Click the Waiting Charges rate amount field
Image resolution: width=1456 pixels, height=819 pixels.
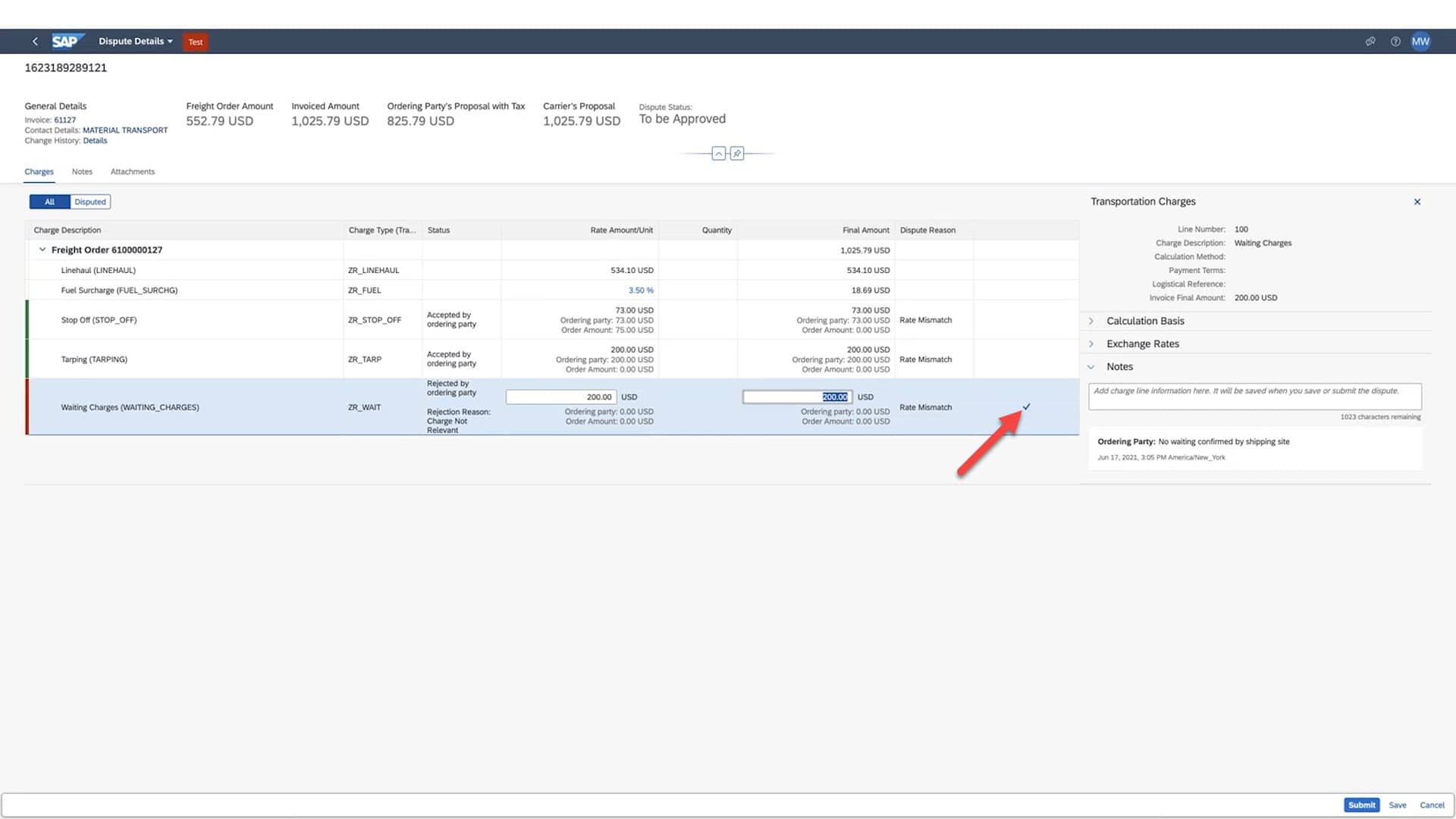click(560, 397)
